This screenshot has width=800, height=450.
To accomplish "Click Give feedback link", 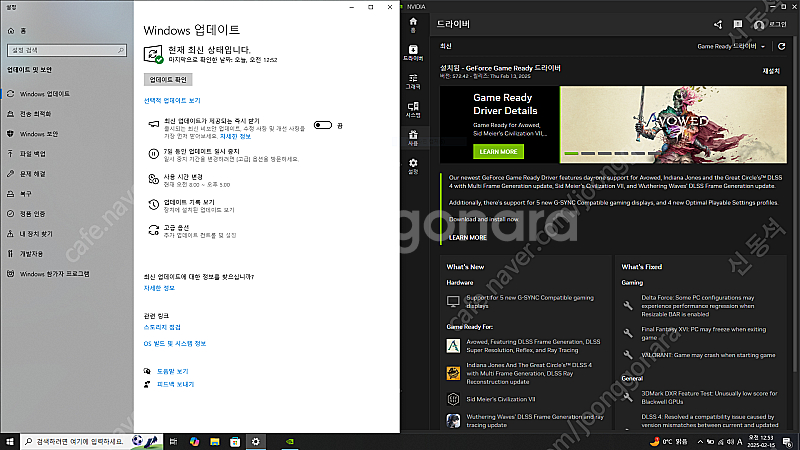I will pos(175,384).
